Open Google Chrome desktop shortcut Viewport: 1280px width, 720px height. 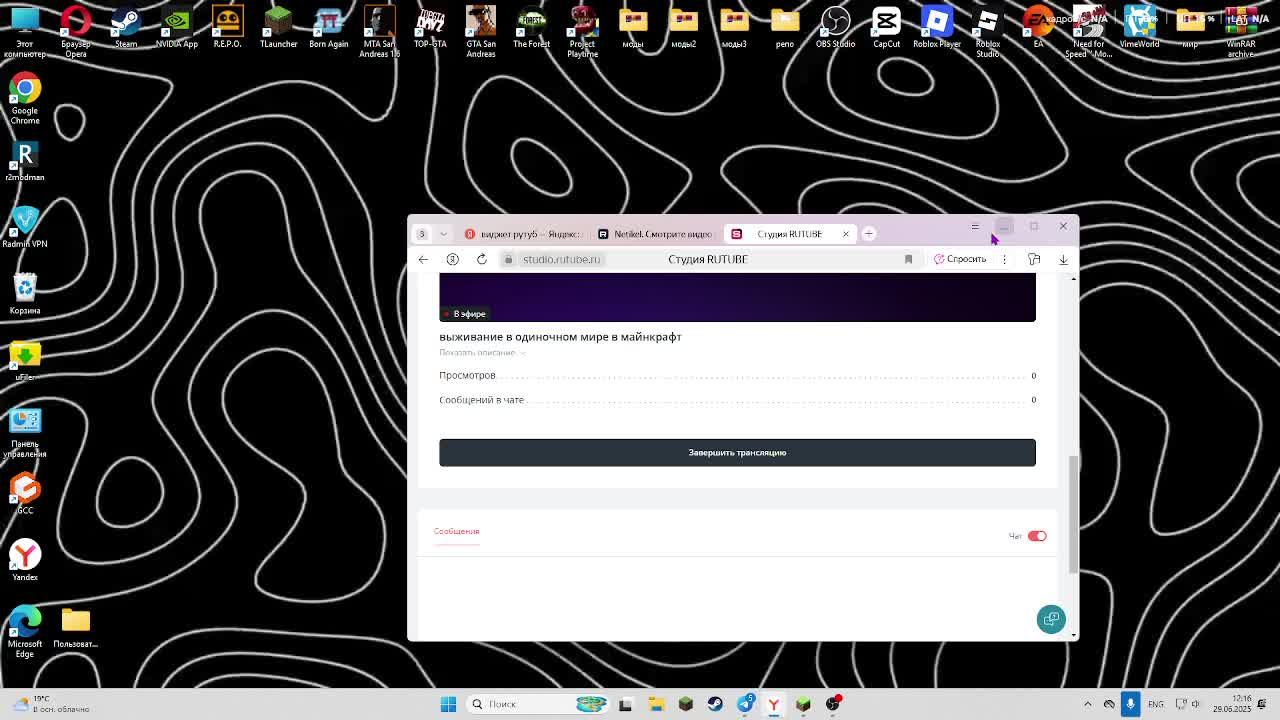[25, 99]
